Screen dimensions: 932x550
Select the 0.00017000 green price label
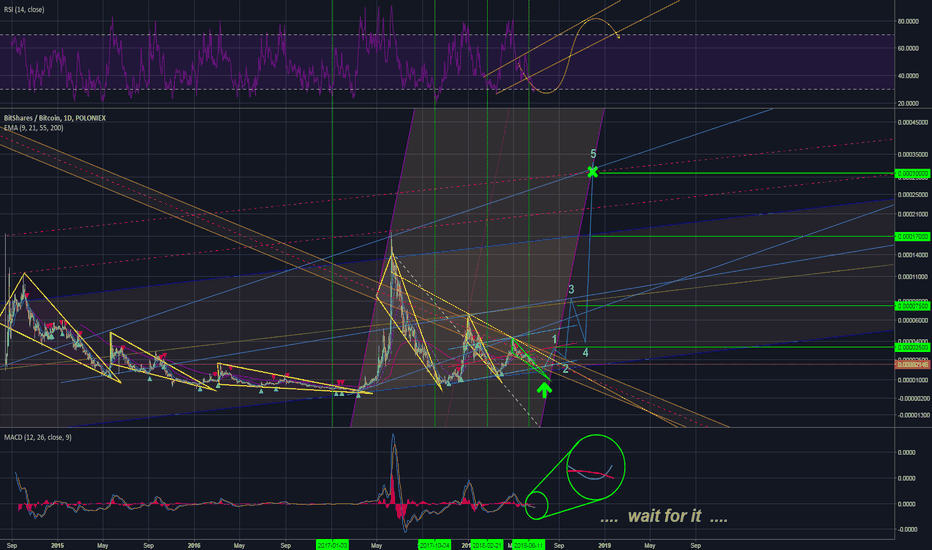coord(912,237)
